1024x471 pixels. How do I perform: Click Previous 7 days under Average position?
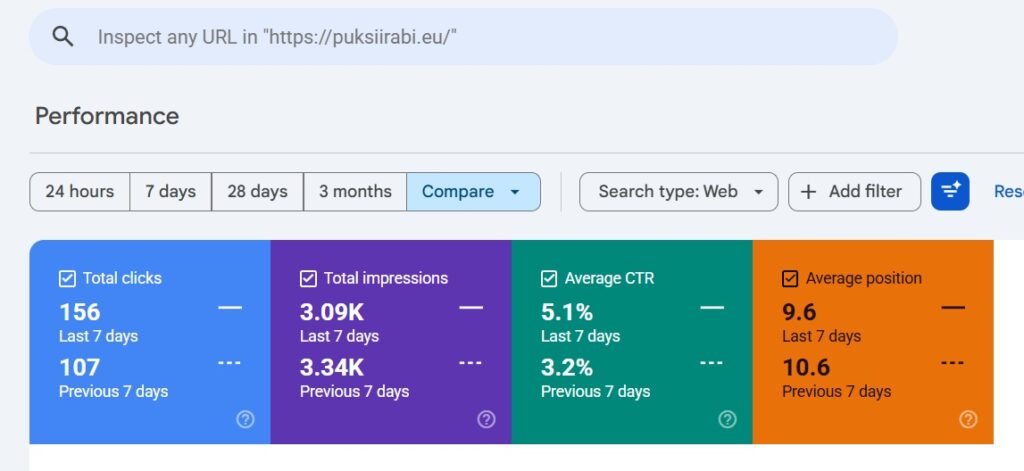(x=837, y=391)
